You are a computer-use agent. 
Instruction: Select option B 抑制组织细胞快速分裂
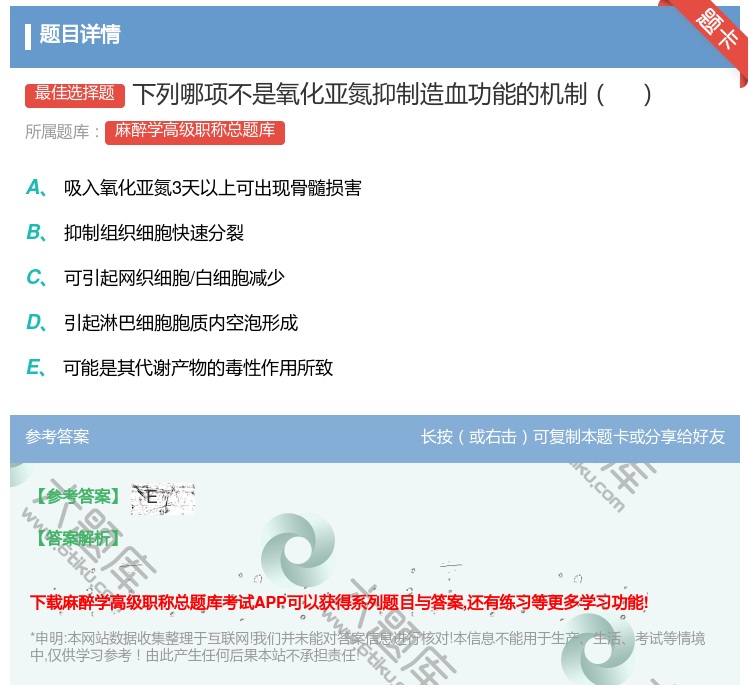(135, 233)
